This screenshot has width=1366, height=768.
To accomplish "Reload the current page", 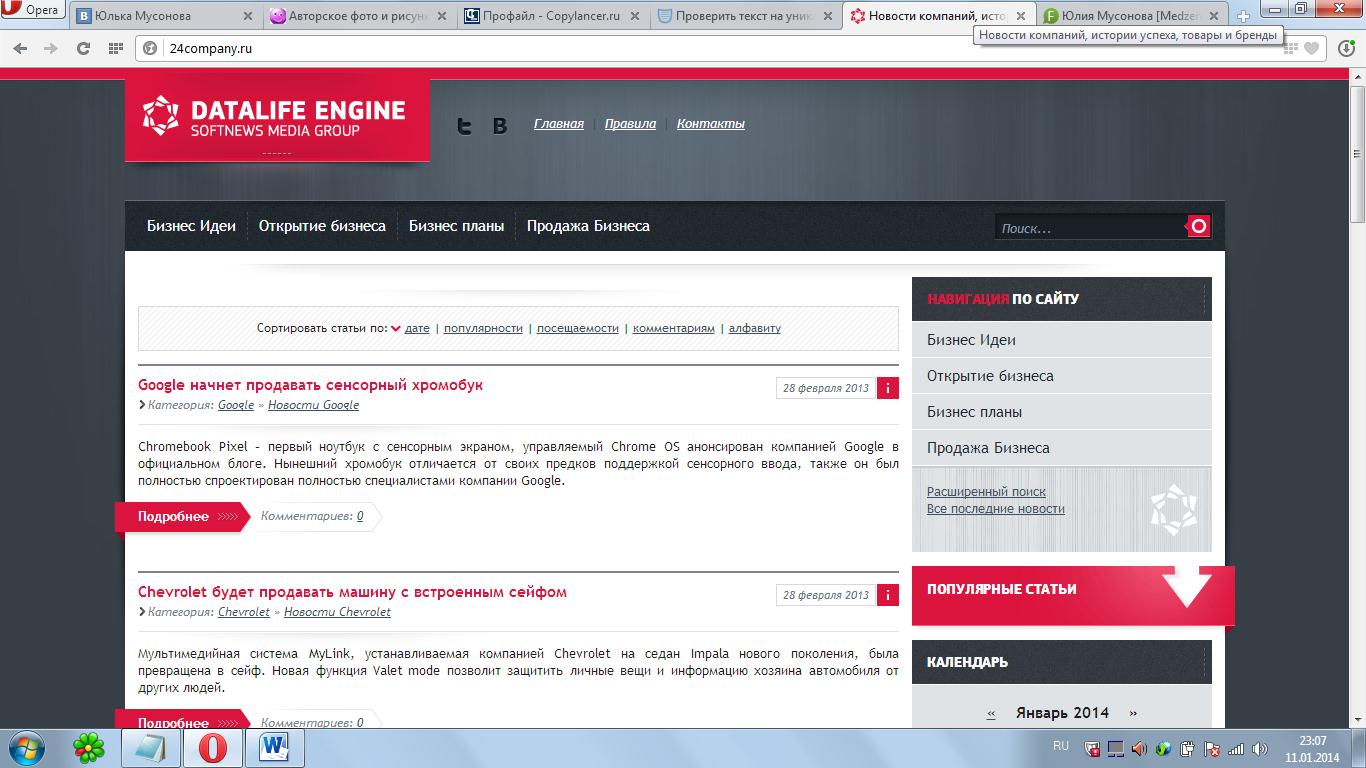I will 84,48.
